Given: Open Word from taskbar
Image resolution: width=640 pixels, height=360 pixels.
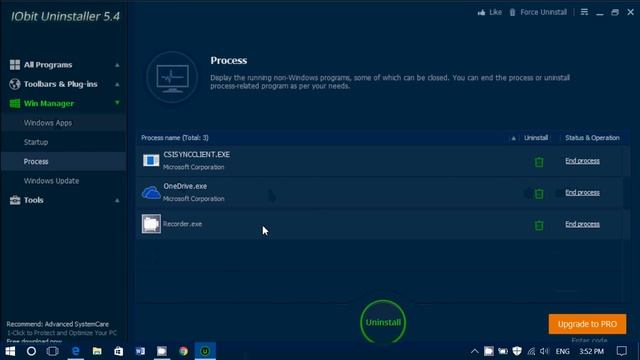Looking at the screenshot, I should point(140,351).
